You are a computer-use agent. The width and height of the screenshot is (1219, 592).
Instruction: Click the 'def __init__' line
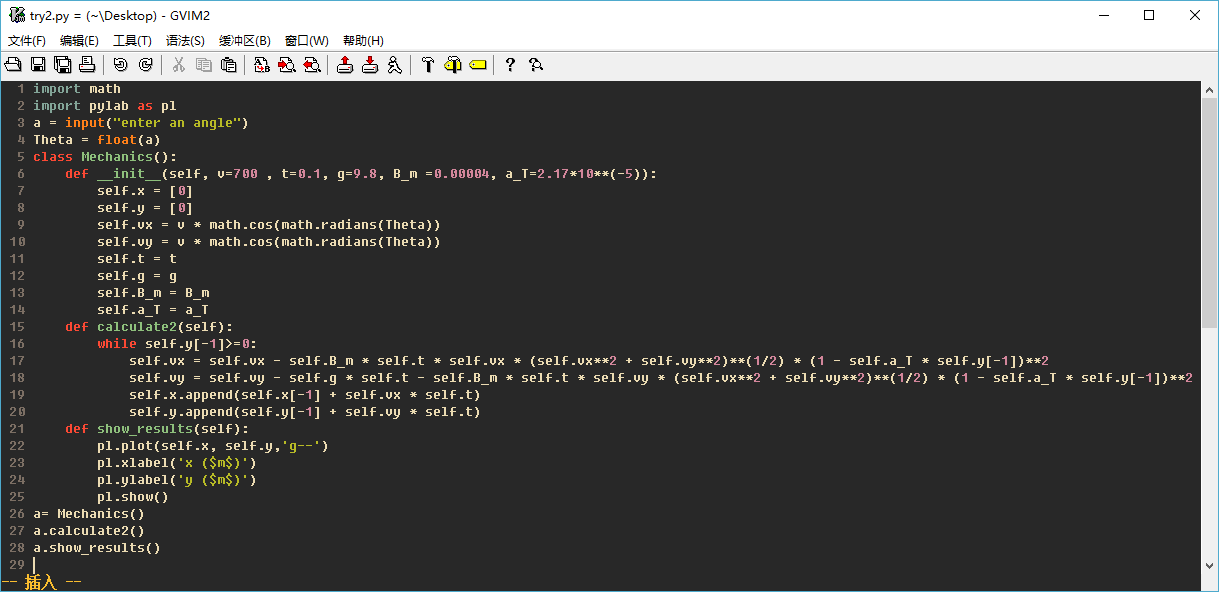(361, 174)
